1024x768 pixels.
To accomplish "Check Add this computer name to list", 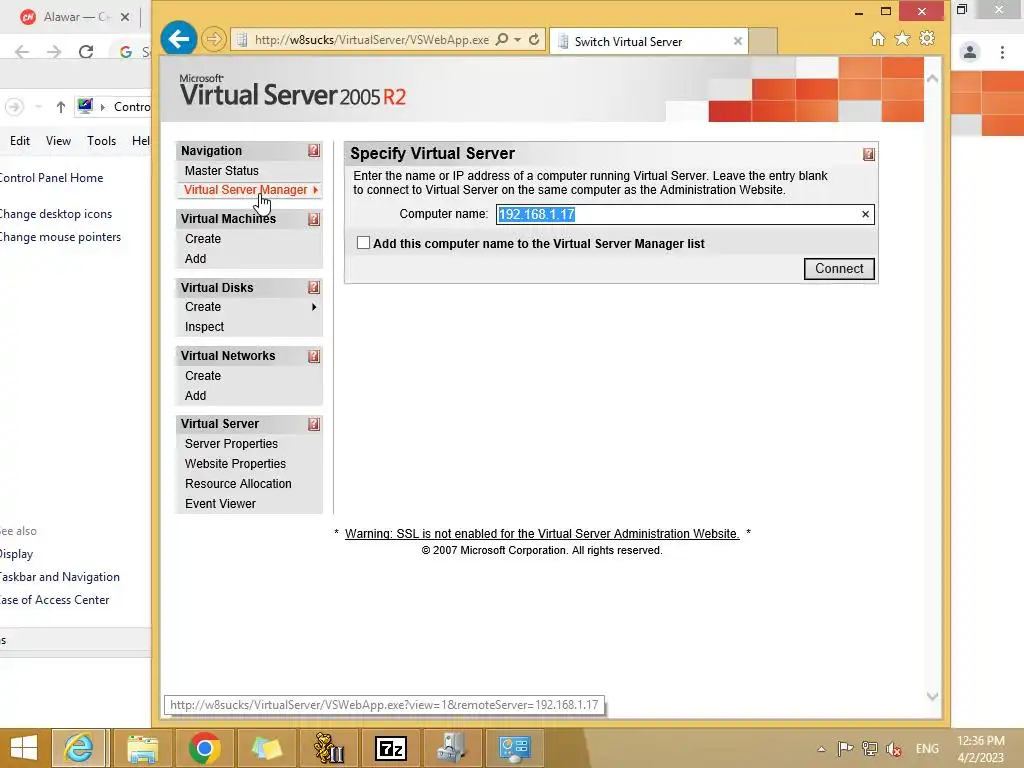I will (364, 243).
